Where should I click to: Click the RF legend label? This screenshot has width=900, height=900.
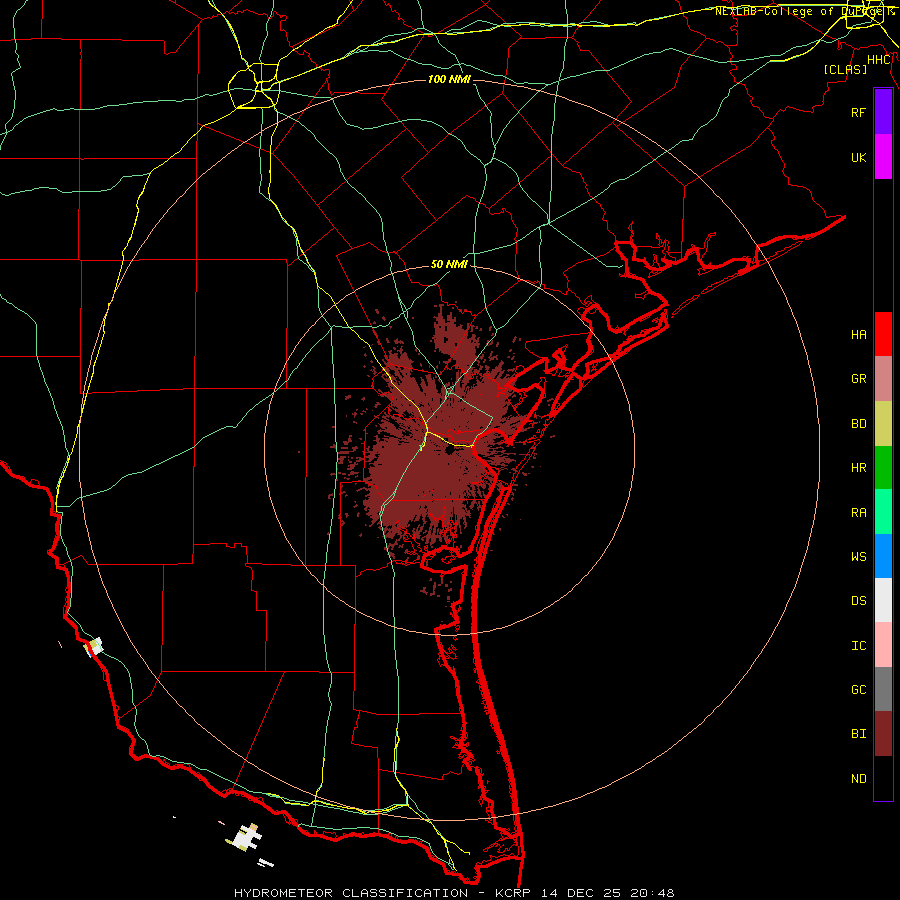point(859,112)
